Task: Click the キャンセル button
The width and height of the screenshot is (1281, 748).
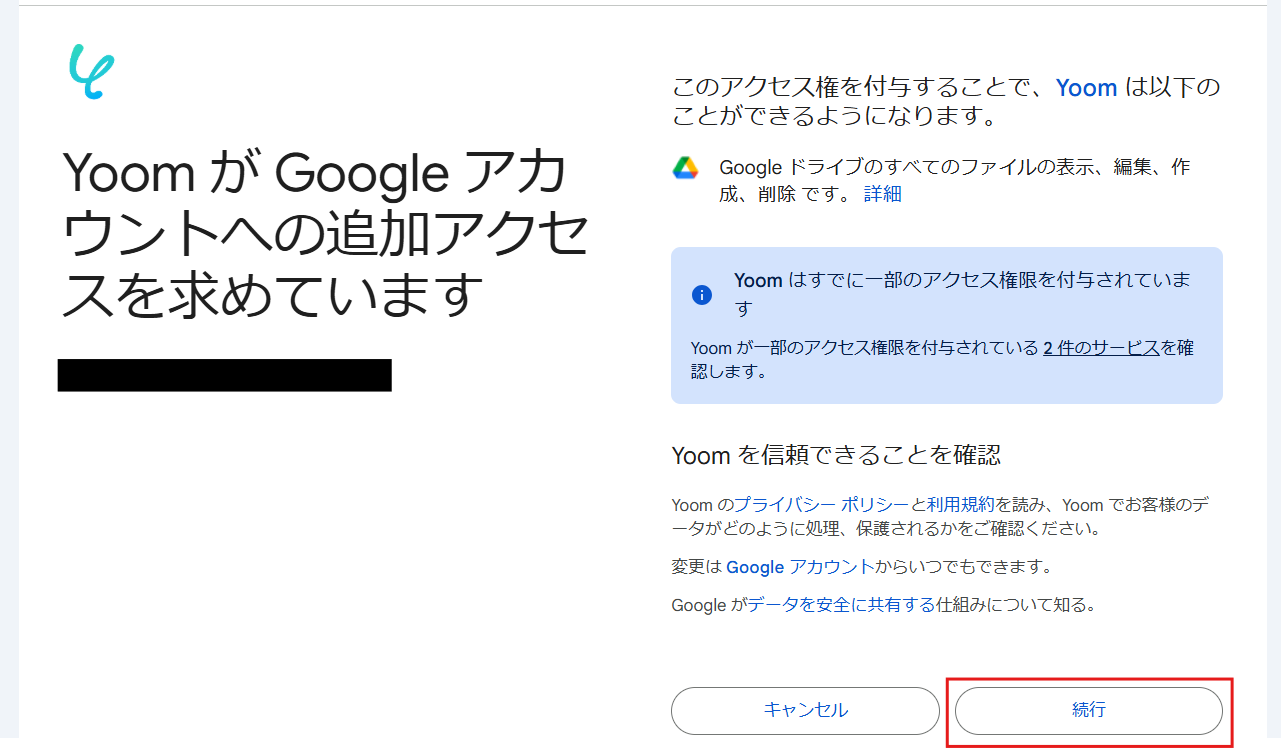Action: (x=805, y=711)
